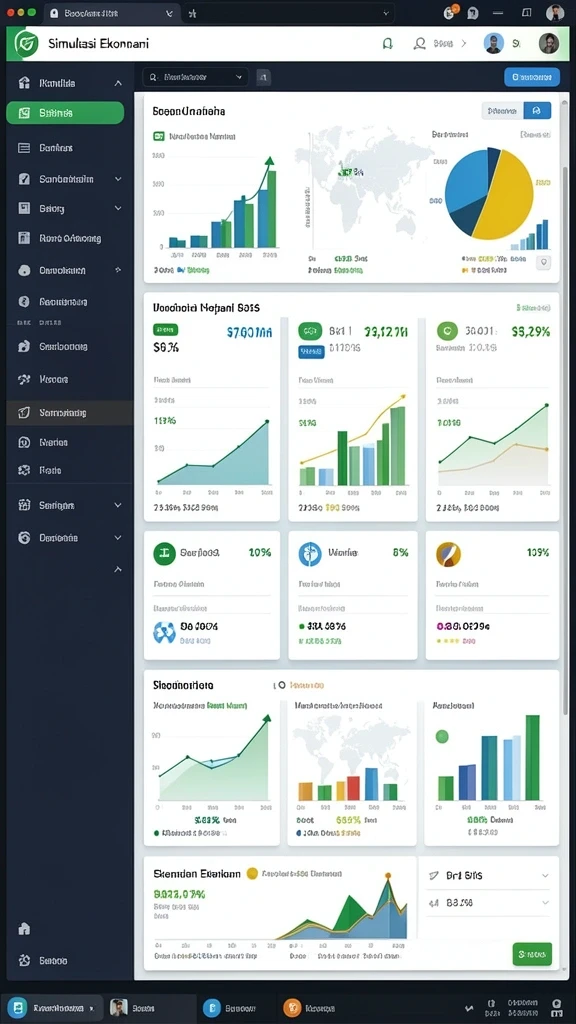The width and height of the screenshot is (576, 1024).
Task: Open the search dropdown in the toolbar
Action: [x=196, y=77]
